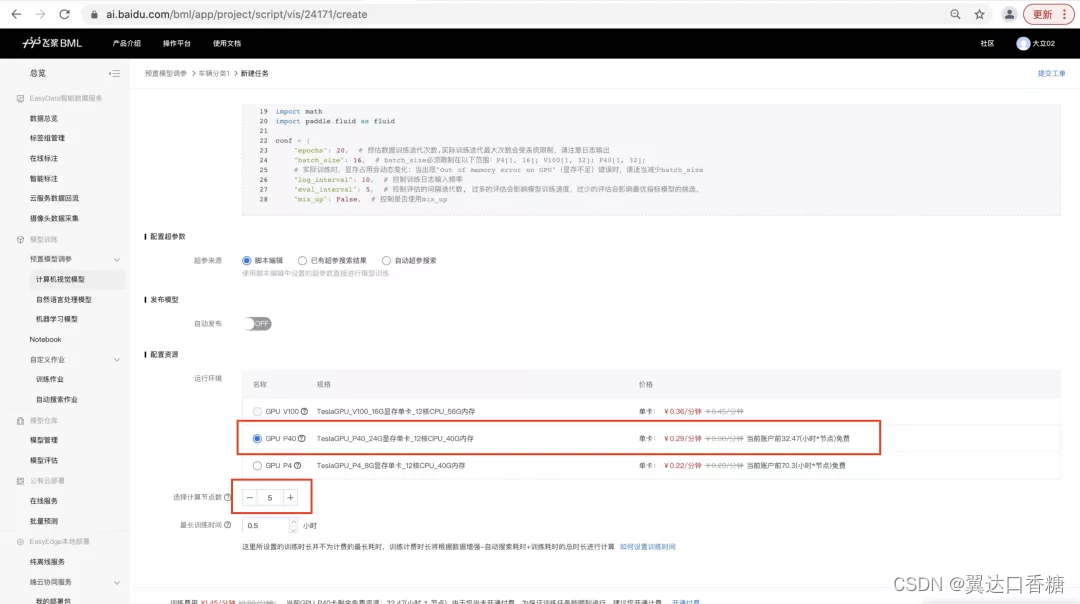Screen dimensions: 1080x604
Task: Click the 模型仓库 section icon
Action: (20, 420)
